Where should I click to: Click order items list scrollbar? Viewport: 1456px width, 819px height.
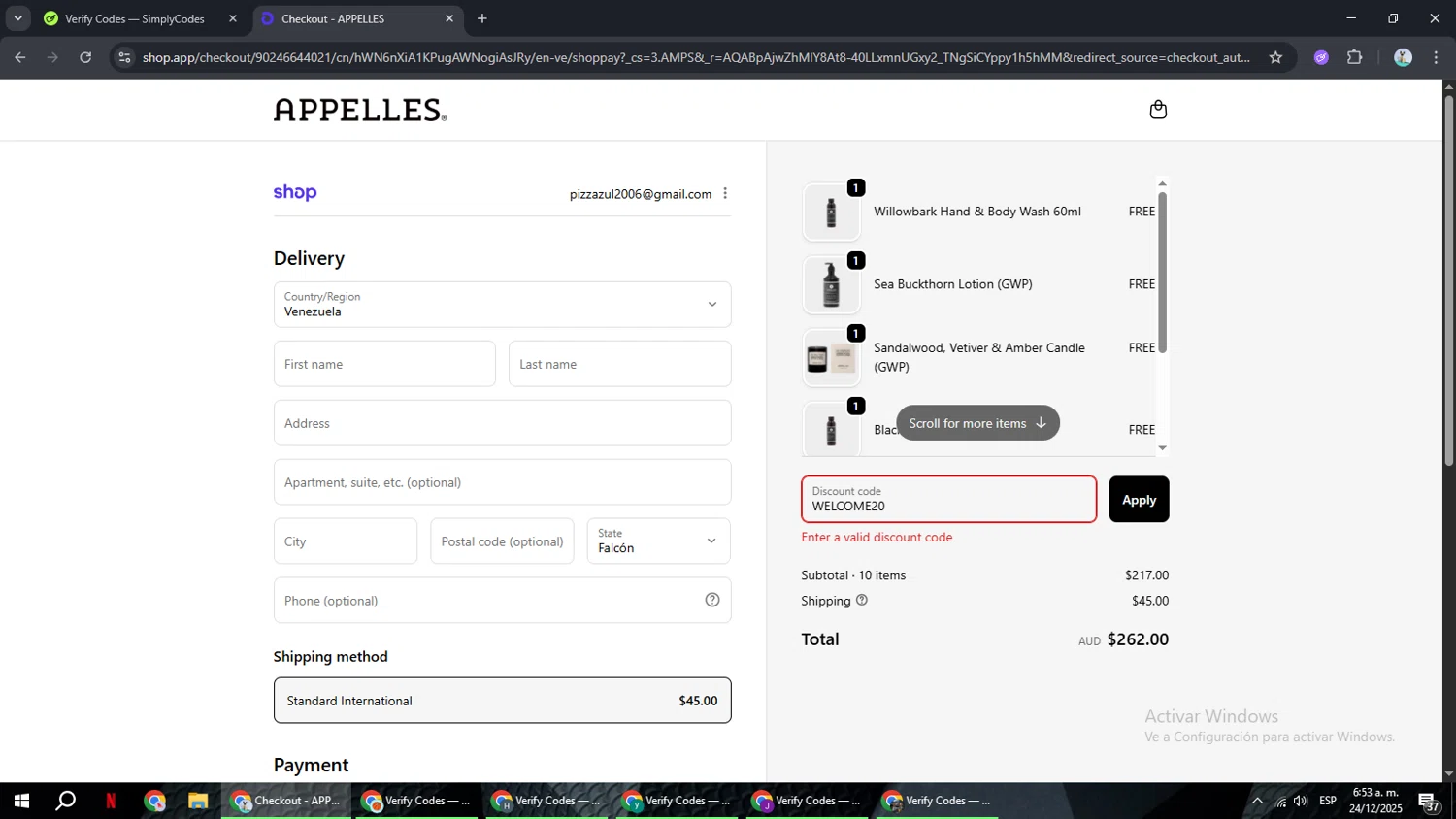pyautogui.click(x=1162, y=273)
